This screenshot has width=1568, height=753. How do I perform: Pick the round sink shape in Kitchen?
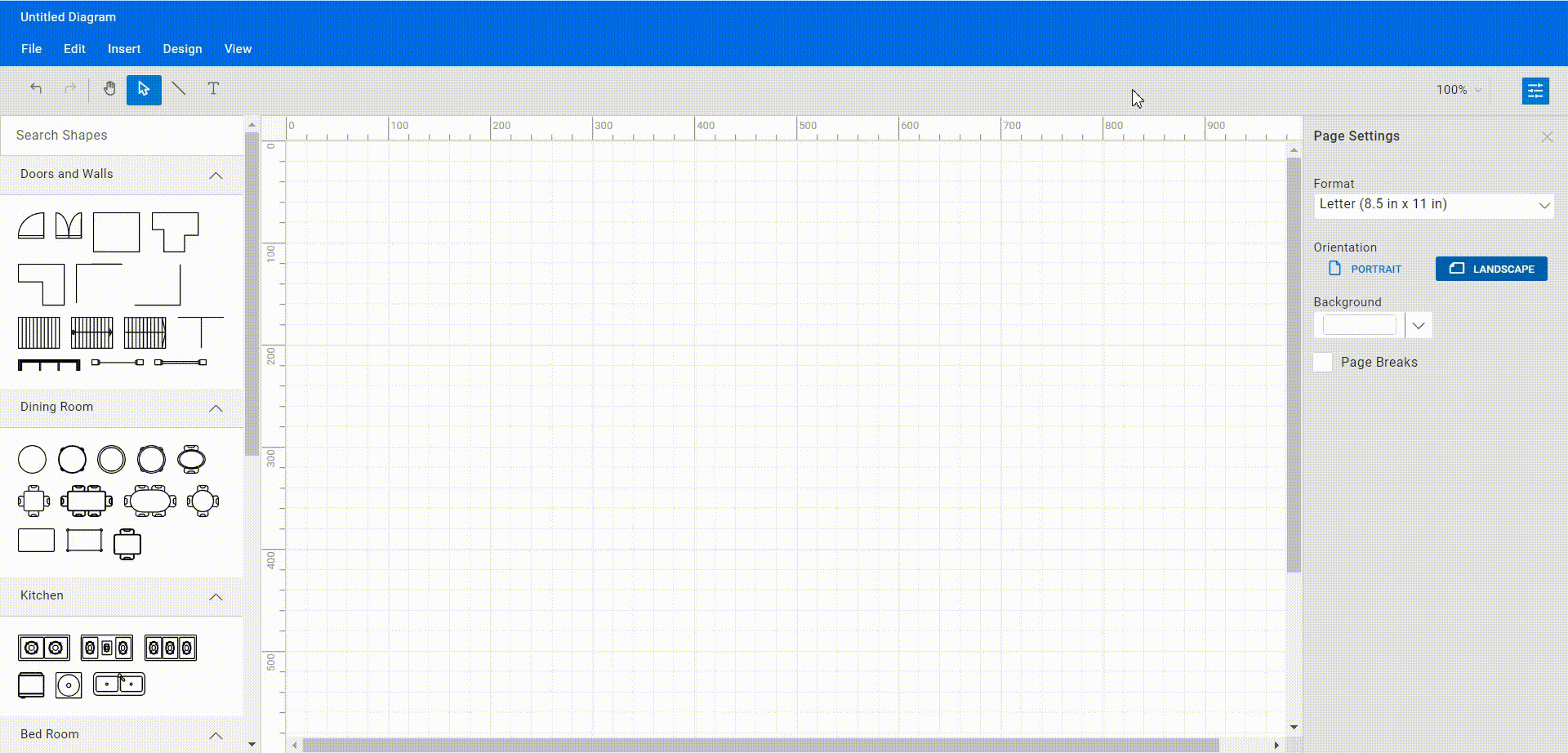(69, 685)
